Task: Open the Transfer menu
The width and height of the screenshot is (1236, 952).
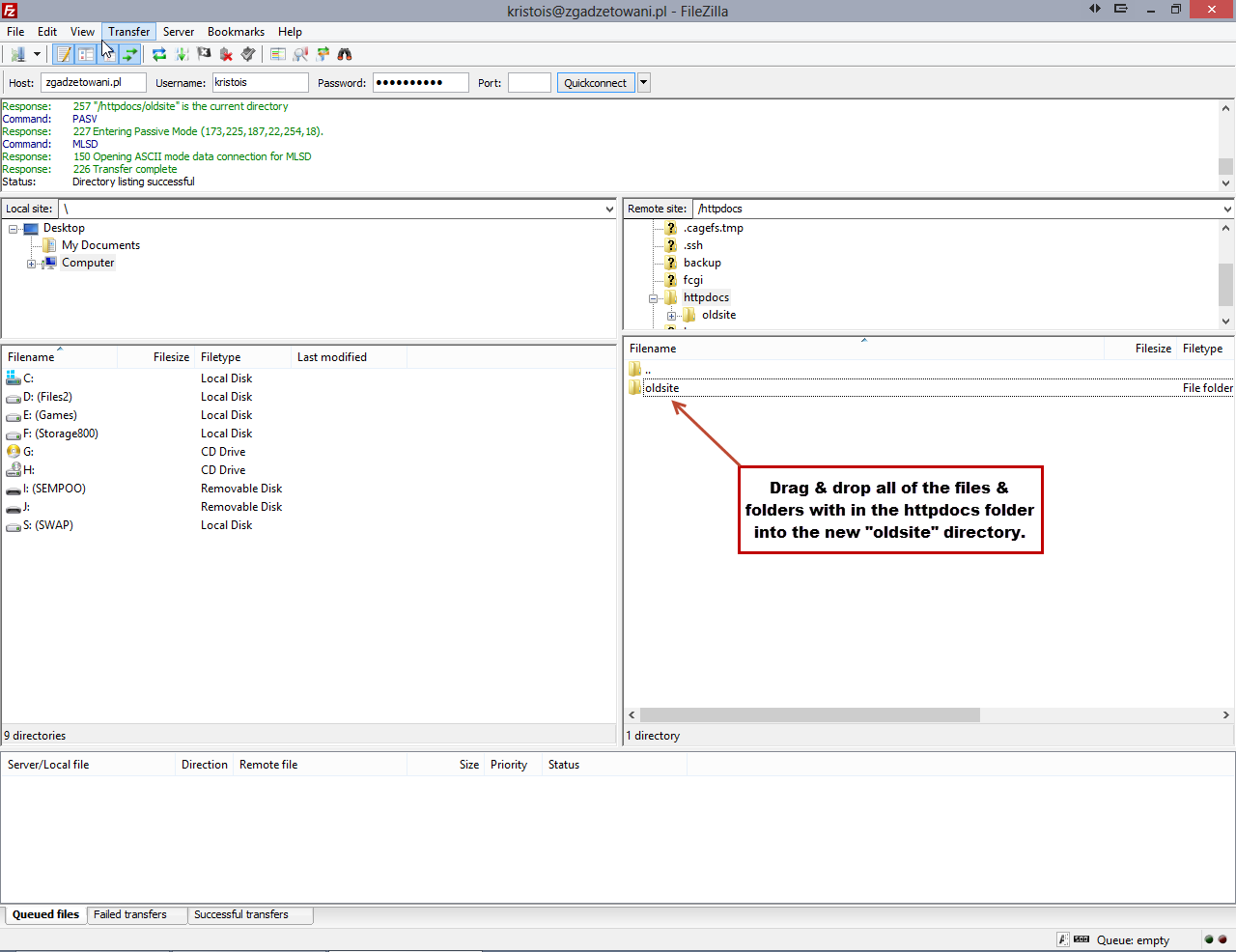Action: coord(129,32)
